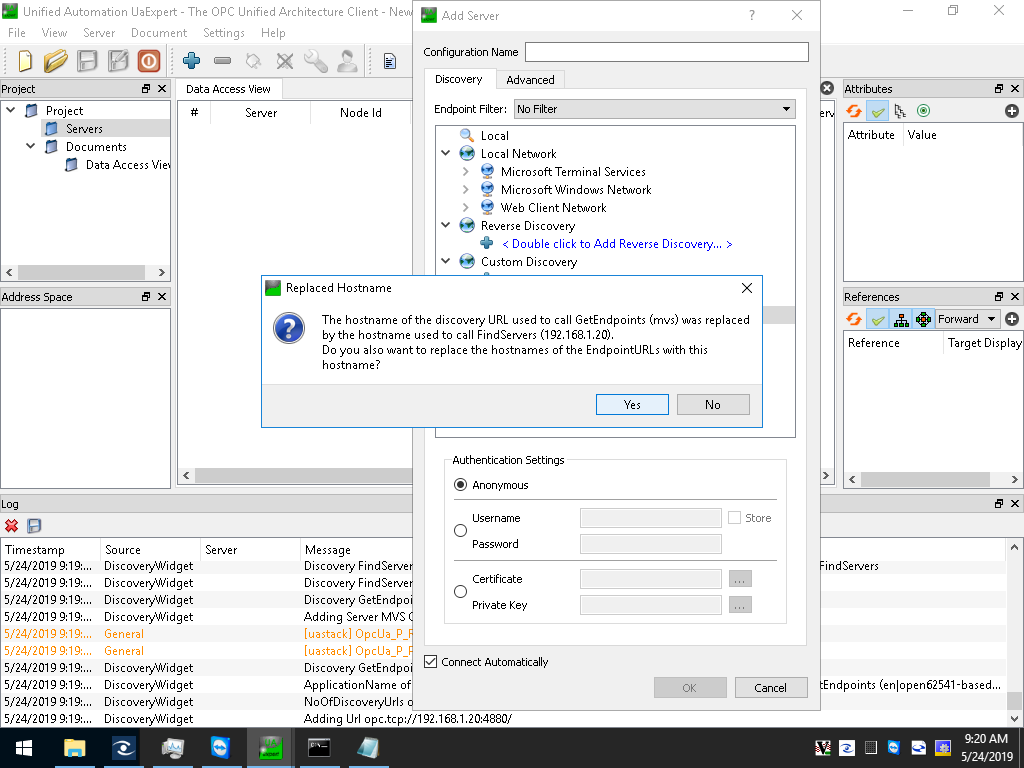Open the command prompt taskbar icon
The height and width of the screenshot is (768, 1024).
[319, 748]
